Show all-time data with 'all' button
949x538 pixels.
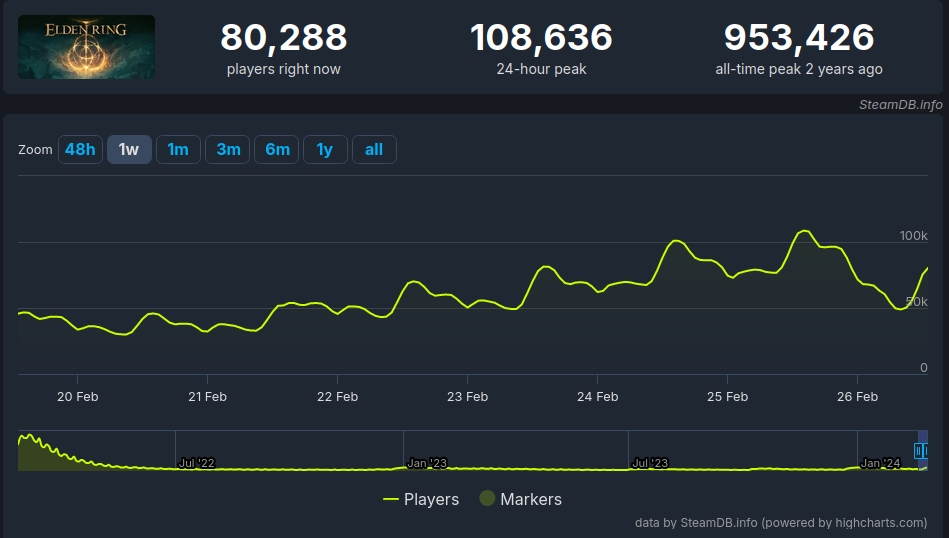[374, 149]
